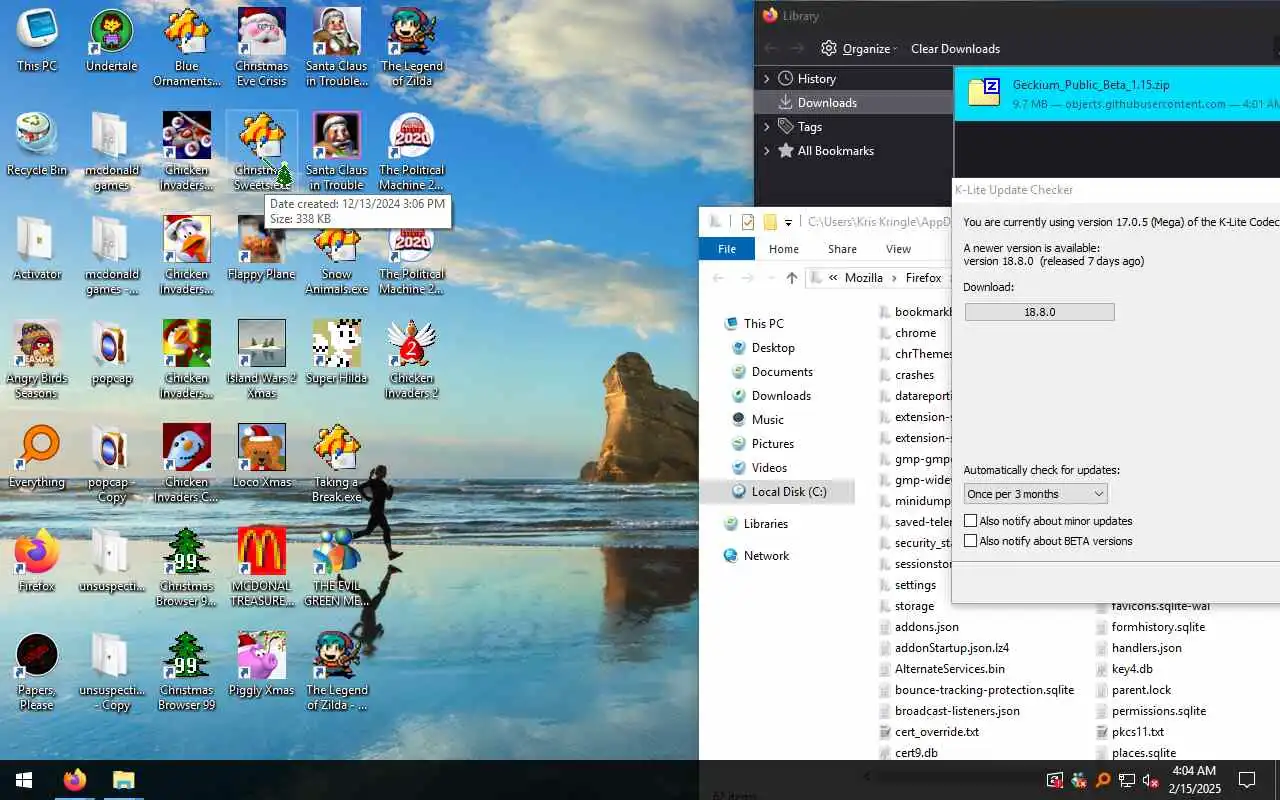1280x800 pixels.
Task: Open the Explorer quick access toolbar dropdown
Action: [x=788, y=222]
